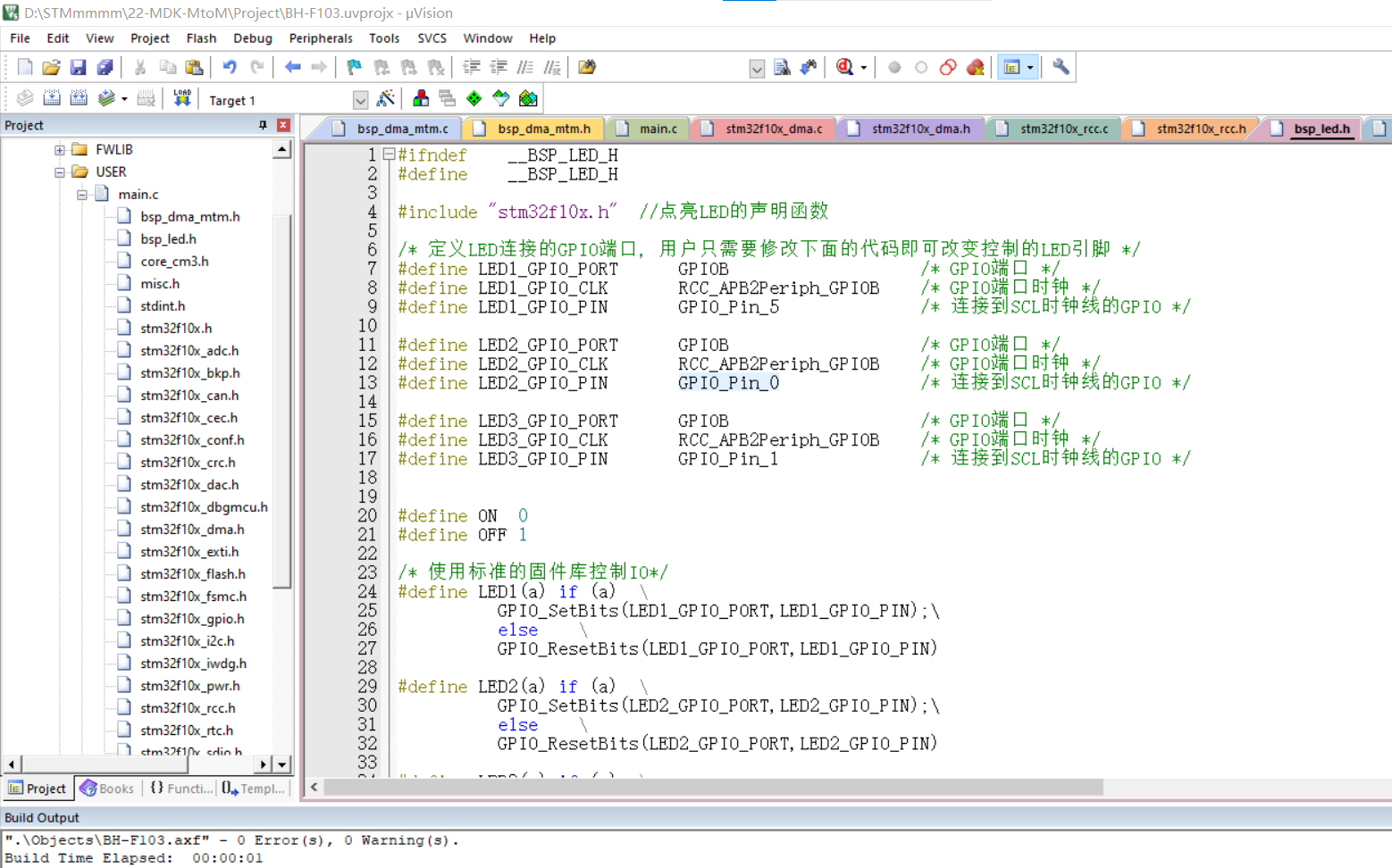Viewport: 1392px width, 868px height.
Task: Open the Peripherals menu
Action: pyautogui.click(x=321, y=38)
